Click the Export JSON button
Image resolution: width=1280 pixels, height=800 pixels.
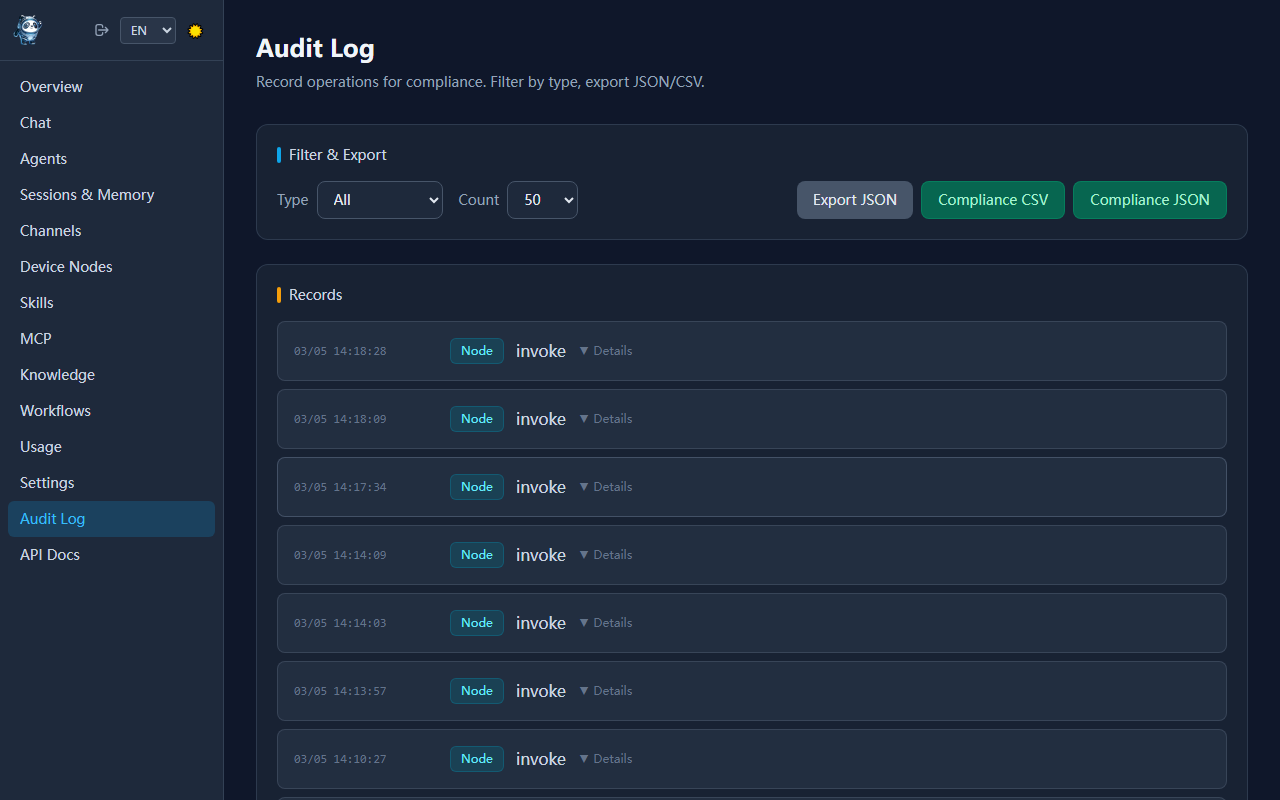click(855, 200)
